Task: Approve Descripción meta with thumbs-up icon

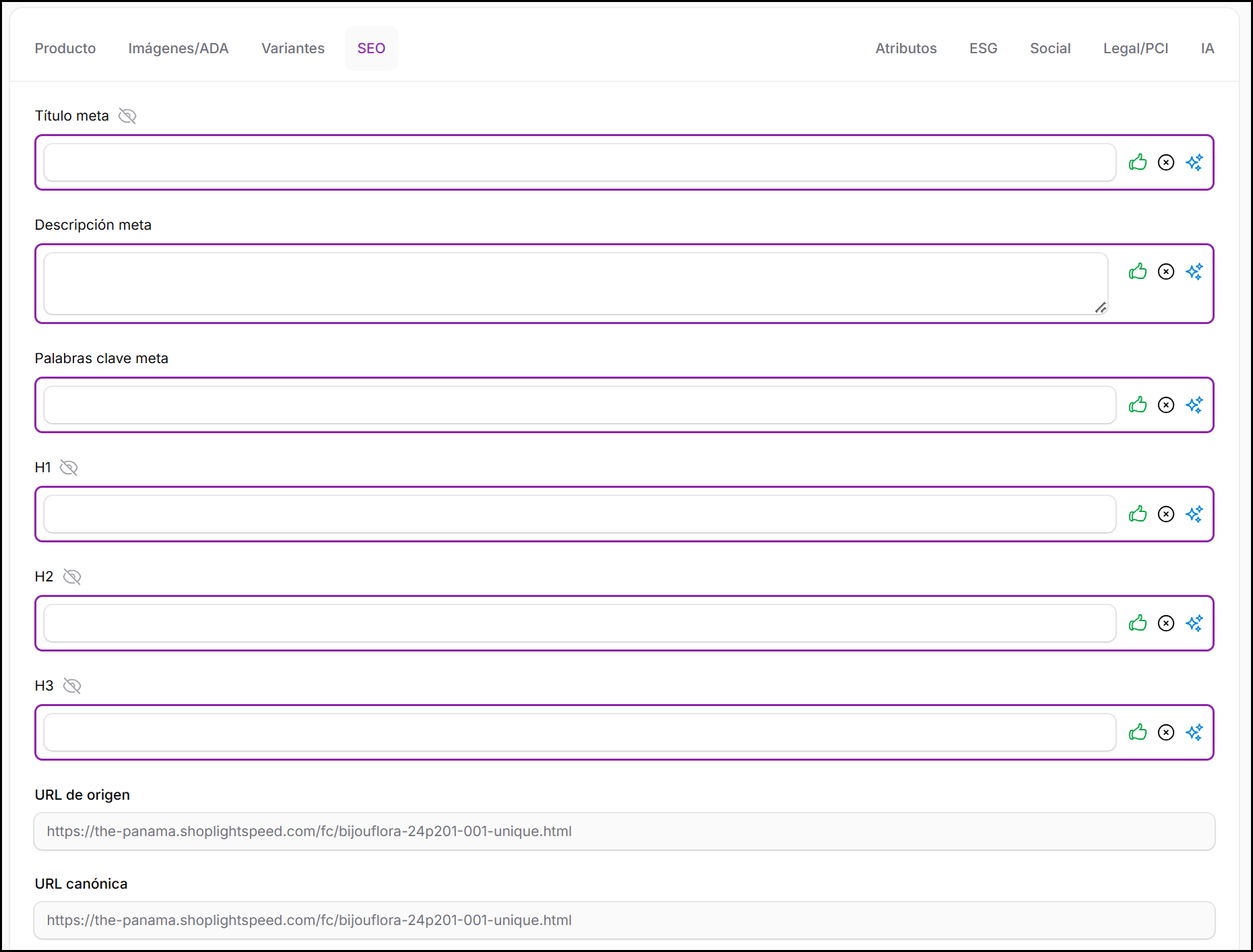Action: point(1138,272)
